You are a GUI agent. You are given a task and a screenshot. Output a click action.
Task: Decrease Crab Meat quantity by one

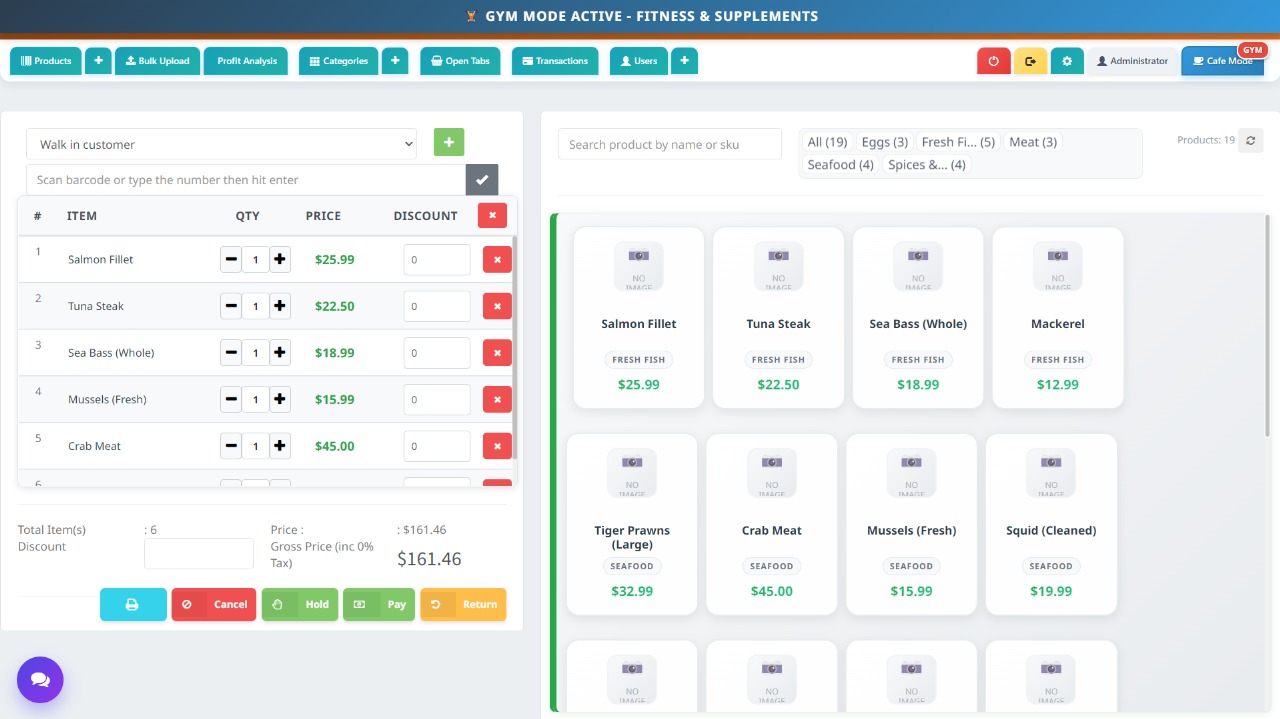click(231, 446)
